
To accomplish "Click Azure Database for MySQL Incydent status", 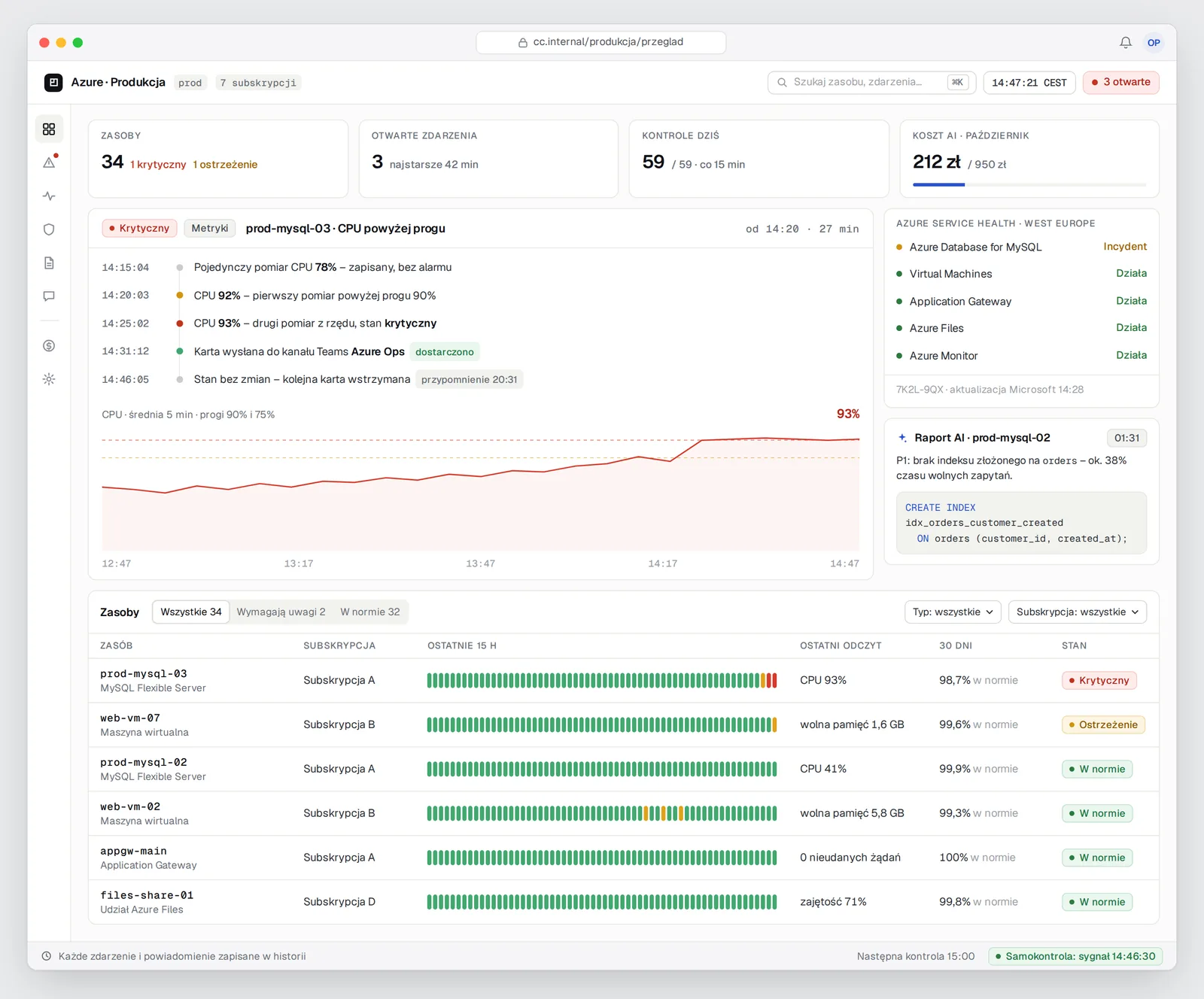I will pos(1125,247).
